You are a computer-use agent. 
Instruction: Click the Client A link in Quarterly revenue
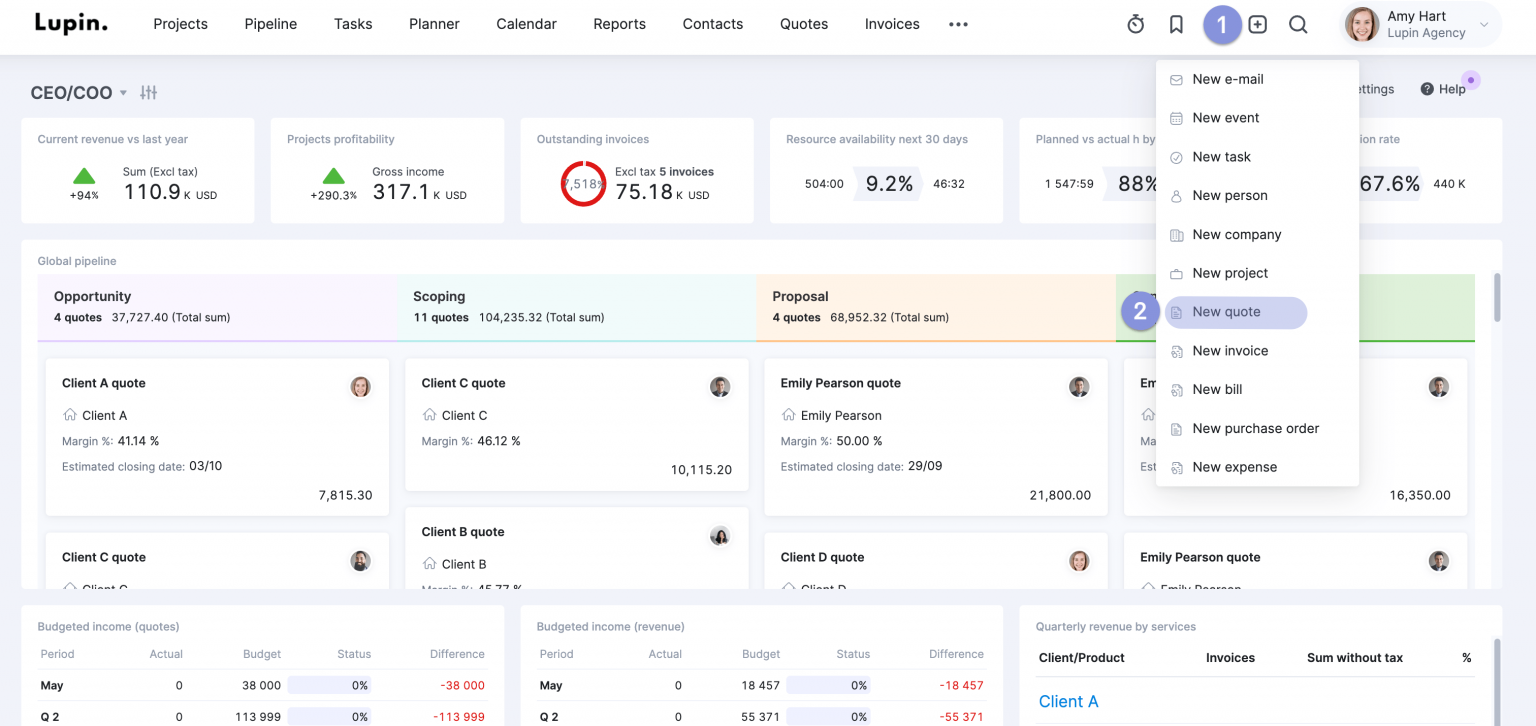[1068, 701]
